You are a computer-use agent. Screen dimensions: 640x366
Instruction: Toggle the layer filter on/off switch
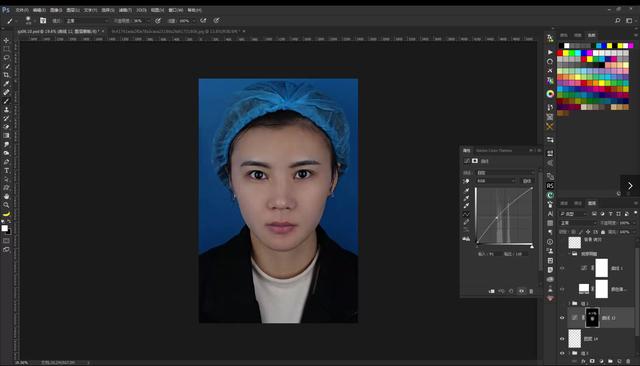click(x=636, y=213)
